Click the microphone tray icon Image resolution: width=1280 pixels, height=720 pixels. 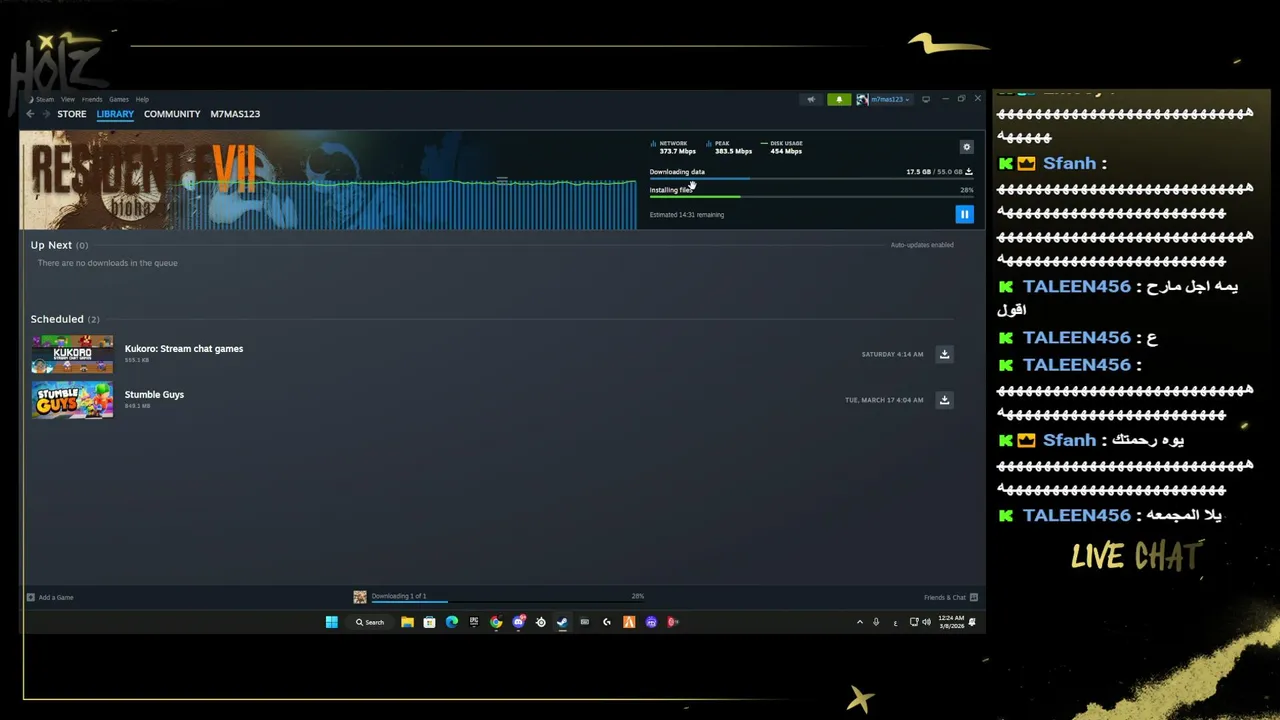point(876,622)
